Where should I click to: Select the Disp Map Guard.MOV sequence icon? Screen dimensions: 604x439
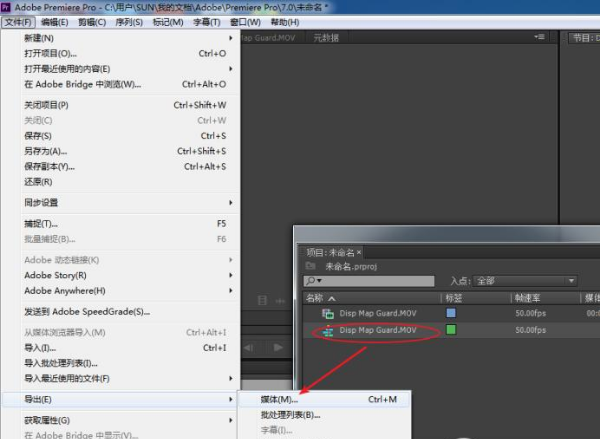point(328,330)
